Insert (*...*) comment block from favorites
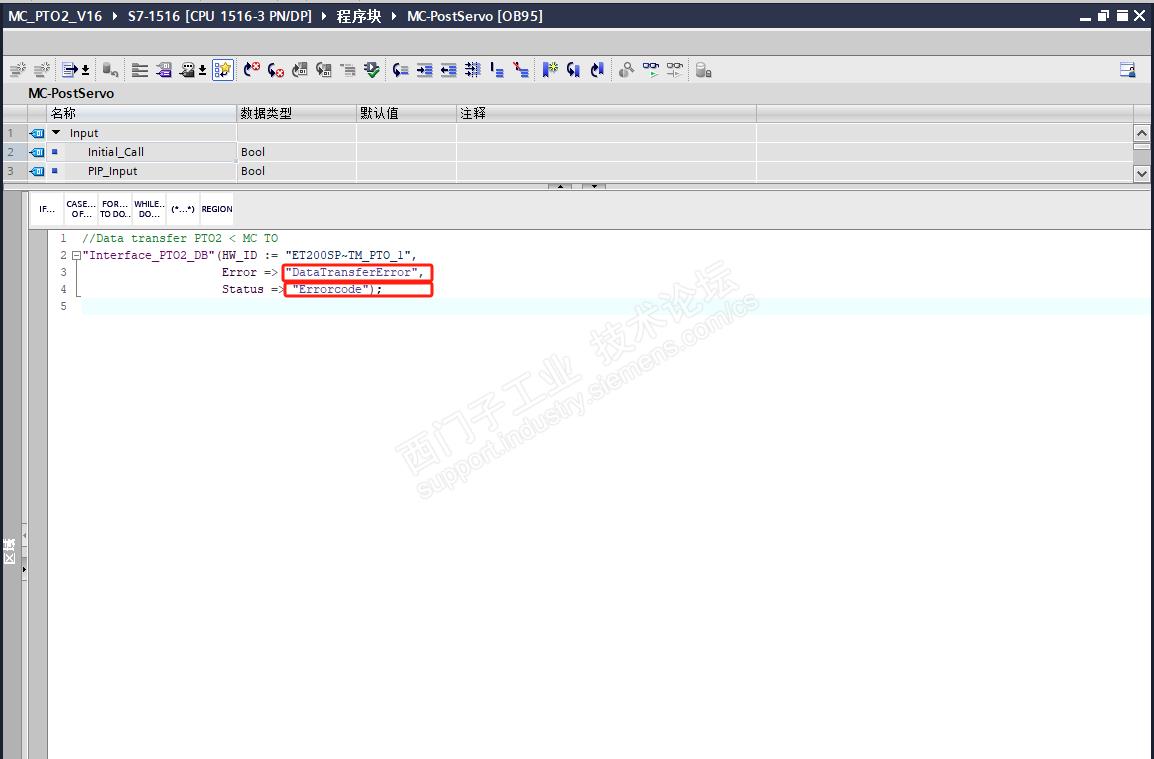1154x759 pixels. pyautogui.click(x=183, y=209)
